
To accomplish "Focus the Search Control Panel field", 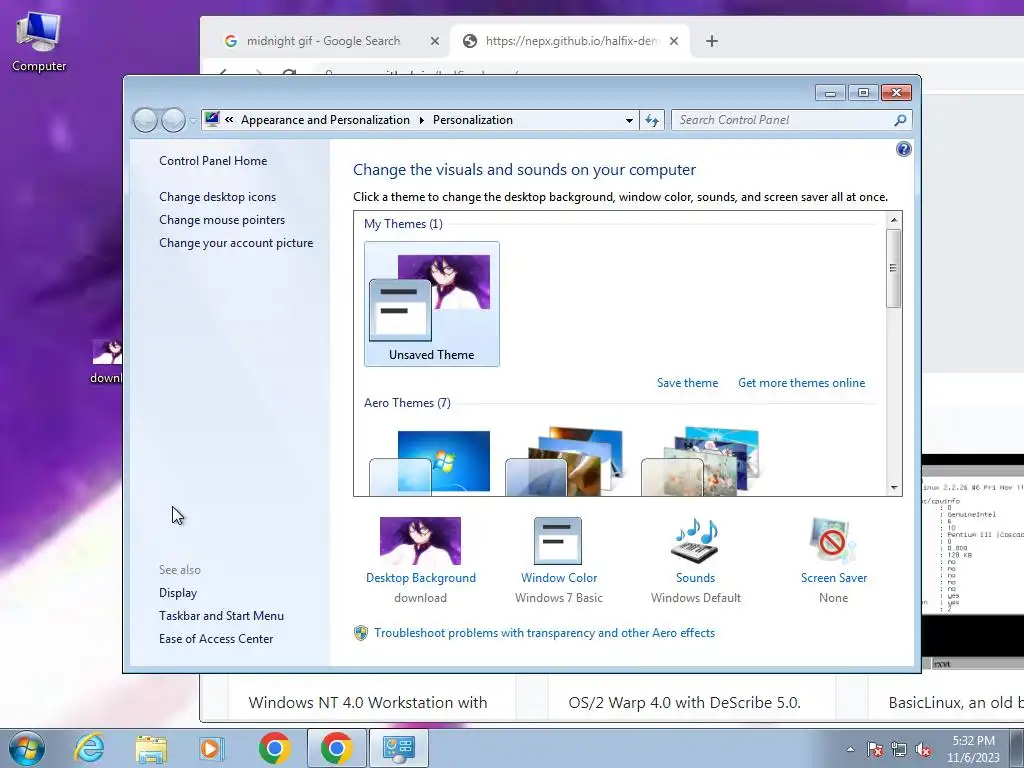I will click(x=791, y=120).
